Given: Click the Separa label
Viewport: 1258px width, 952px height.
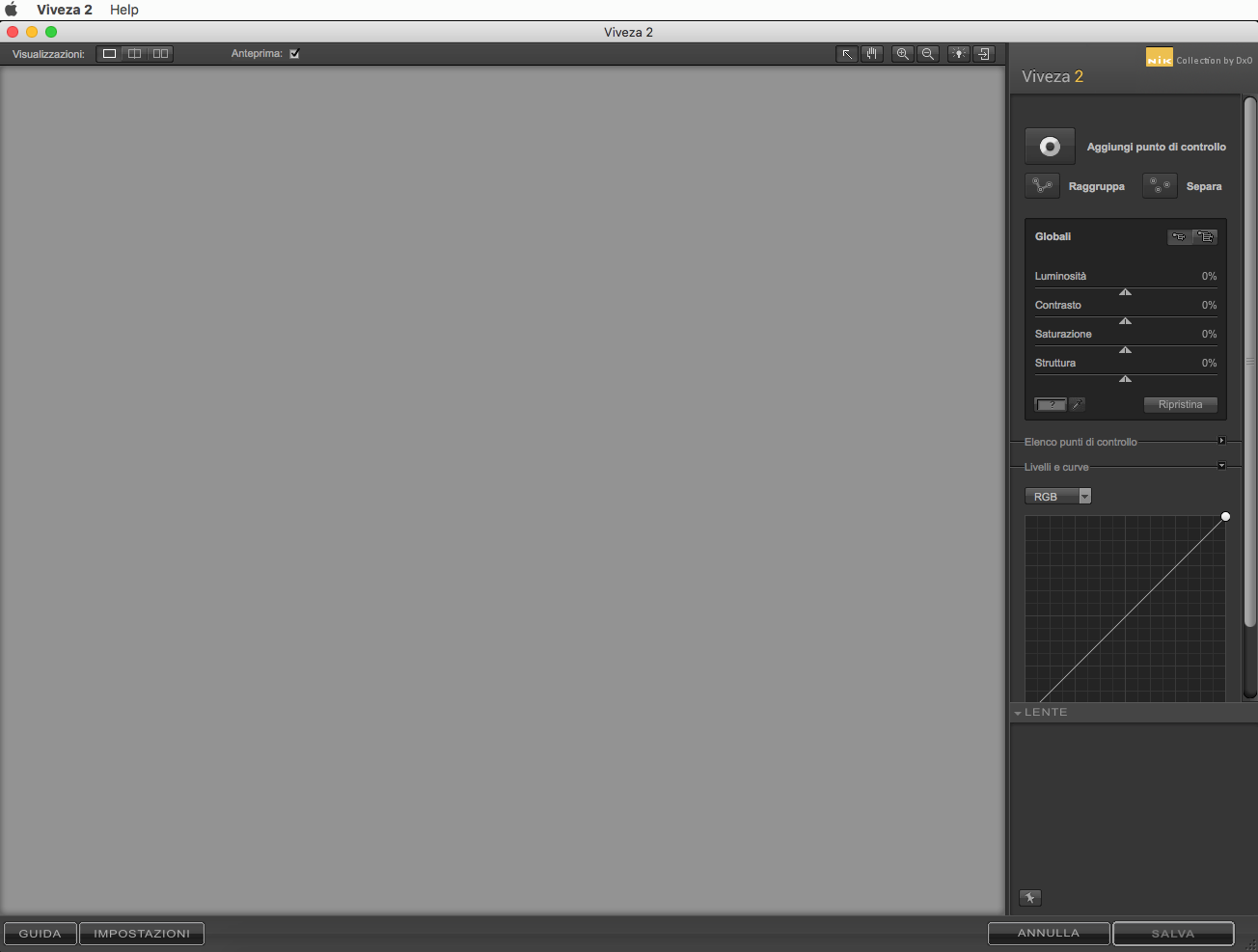Looking at the screenshot, I should (1204, 186).
